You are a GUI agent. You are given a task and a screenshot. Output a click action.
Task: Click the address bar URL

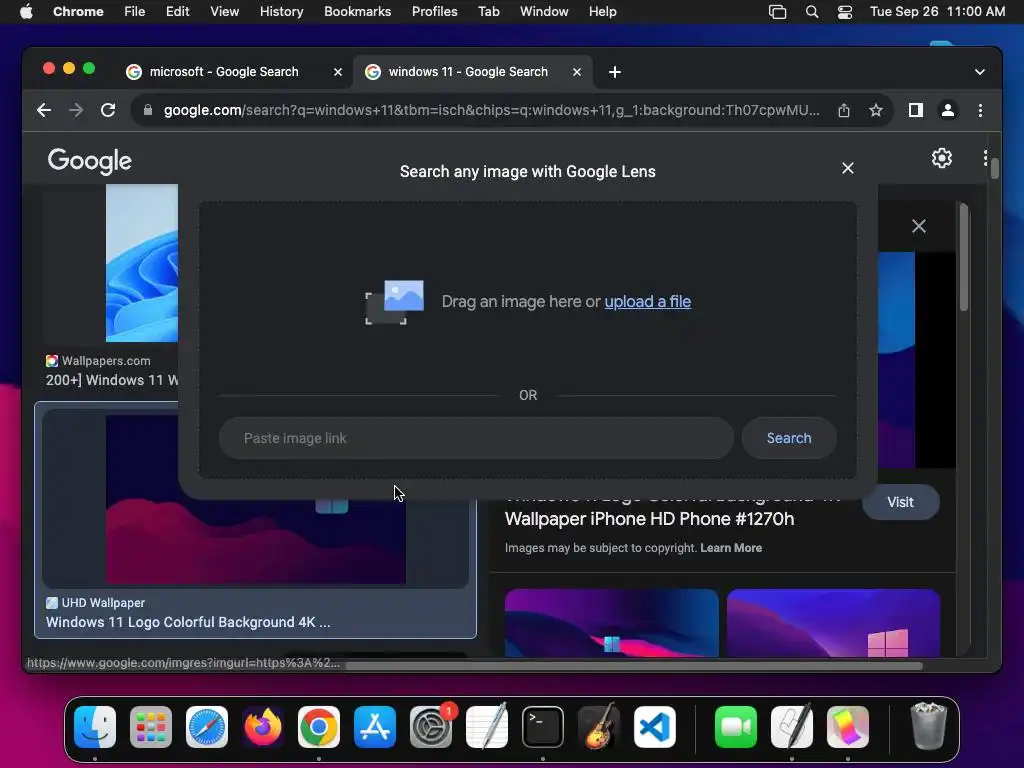pyautogui.click(x=491, y=110)
